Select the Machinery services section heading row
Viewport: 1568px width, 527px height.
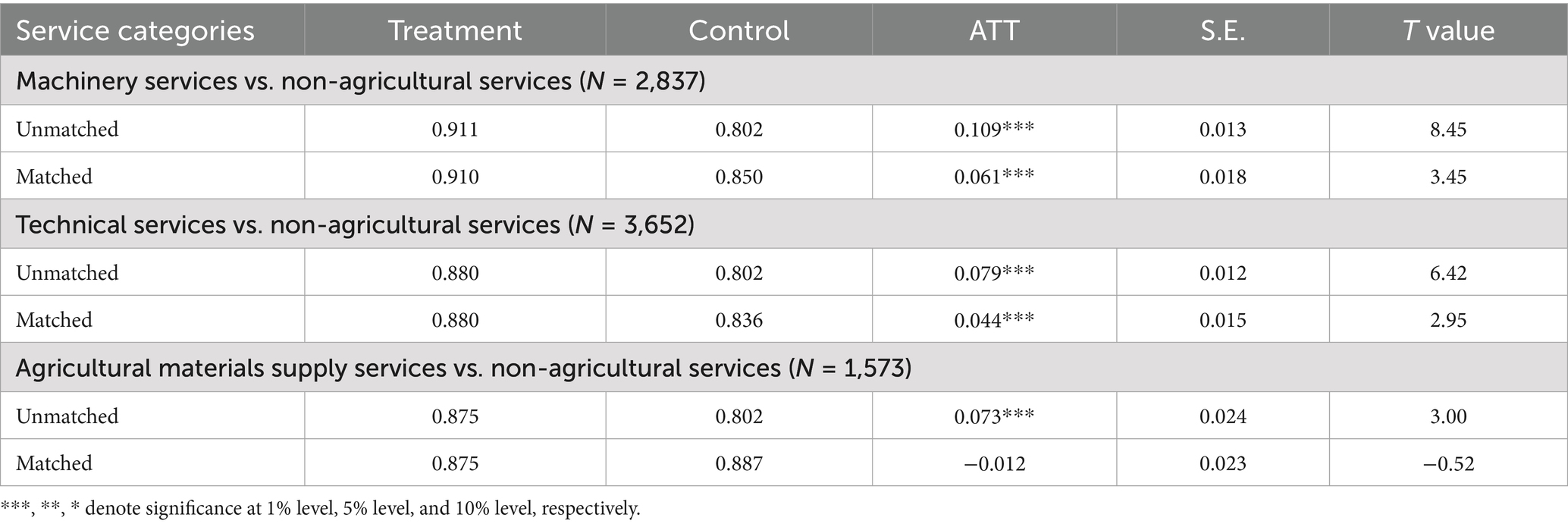(x=361, y=80)
